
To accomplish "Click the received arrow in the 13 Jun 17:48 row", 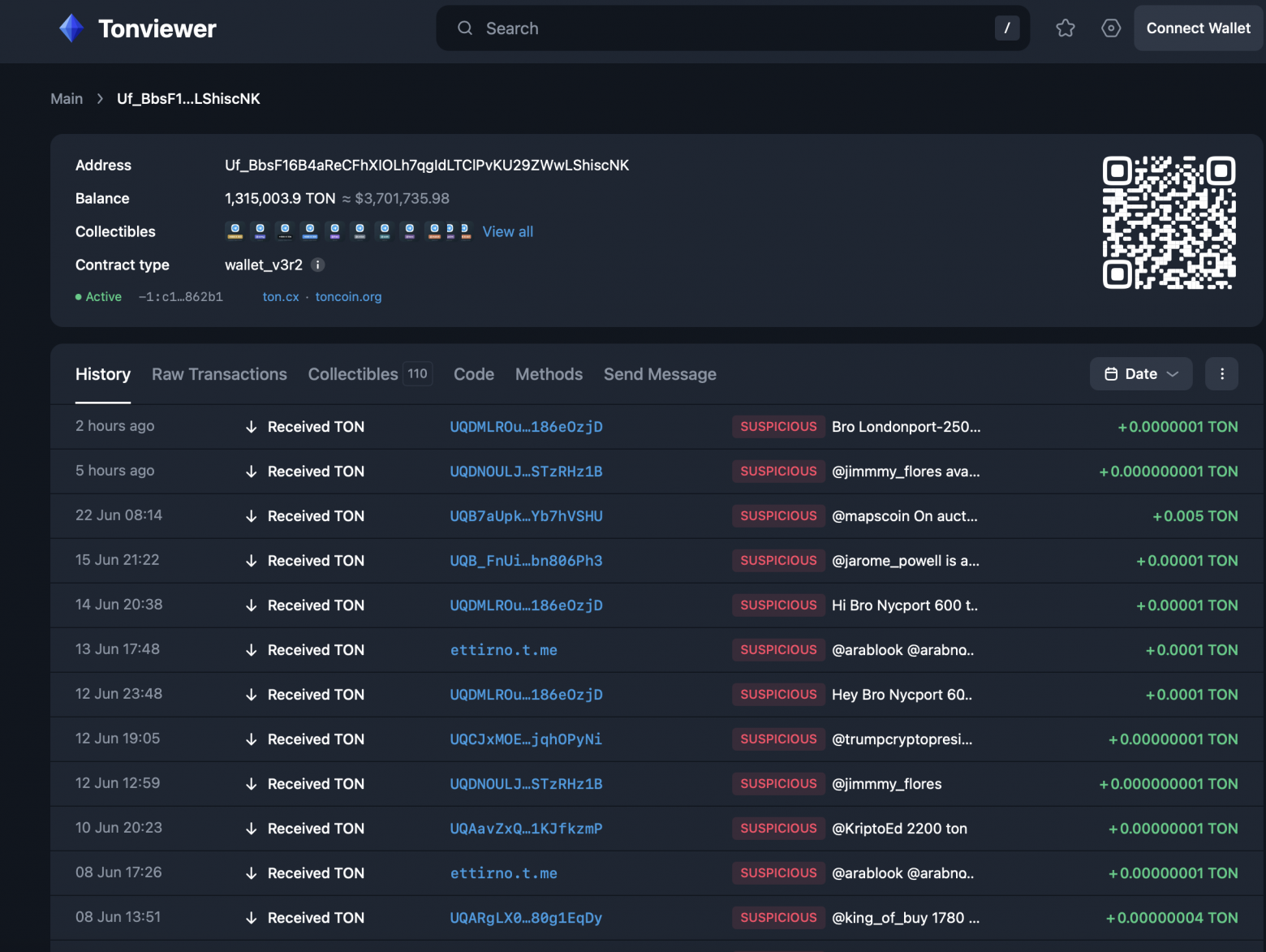I will click(252, 650).
